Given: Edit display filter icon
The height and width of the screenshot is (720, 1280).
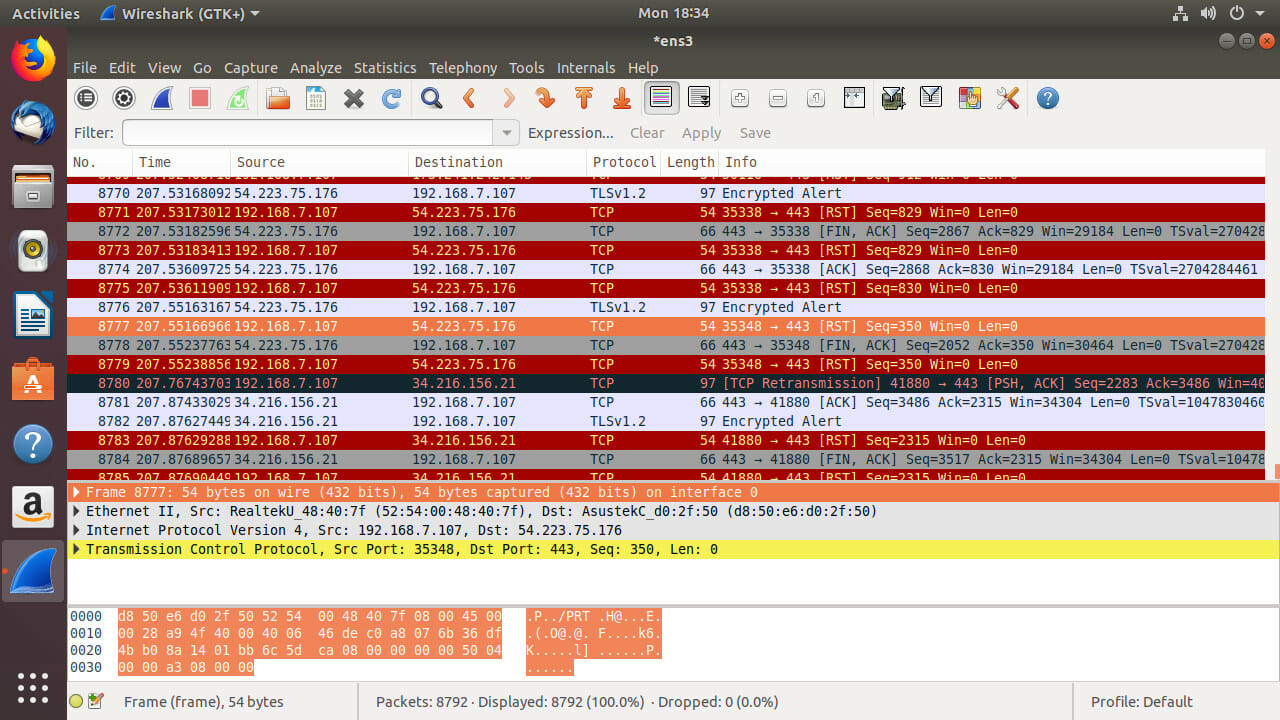Looking at the screenshot, I should click(x=931, y=98).
